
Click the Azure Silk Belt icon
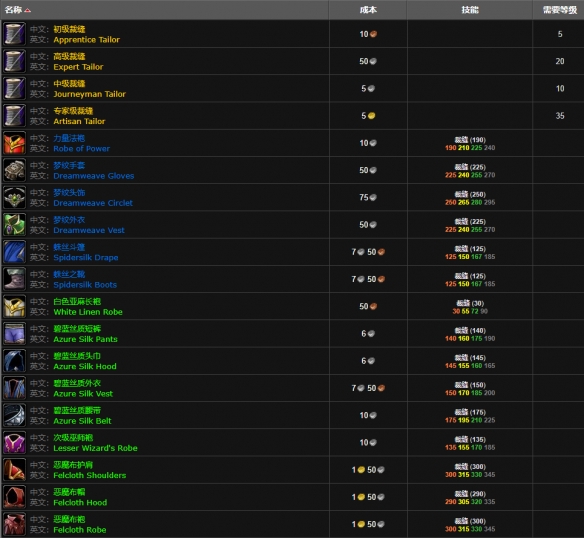click(15, 415)
